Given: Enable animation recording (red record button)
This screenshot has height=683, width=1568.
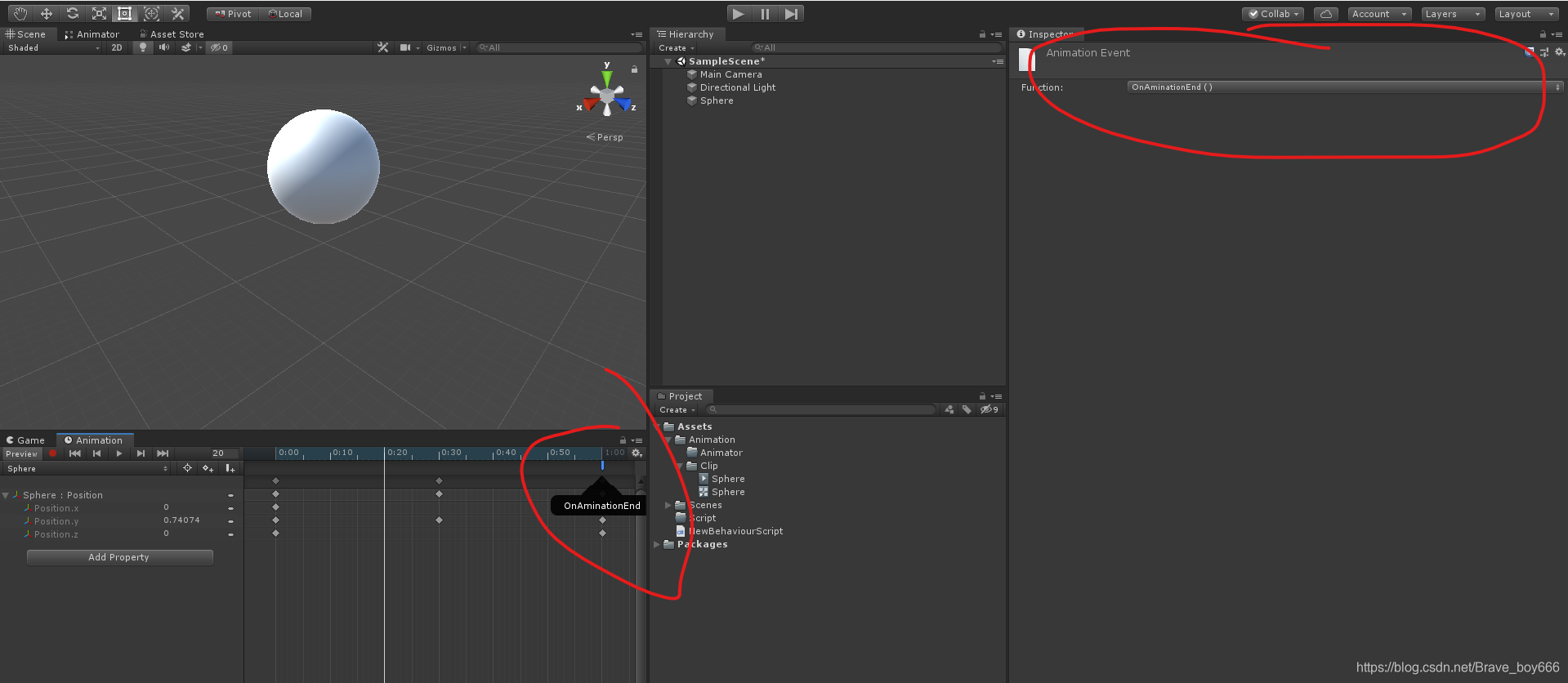Looking at the screenshot, I should (53, 453).
